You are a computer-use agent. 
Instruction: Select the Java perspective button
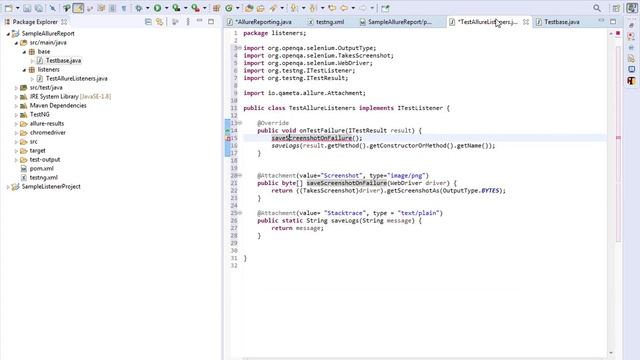631,8
